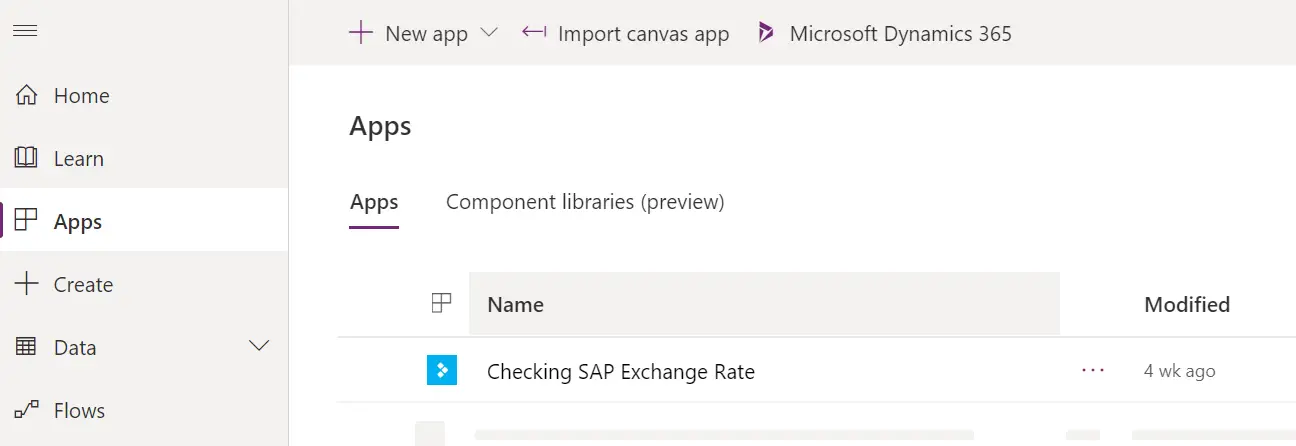
Task: Click Import canvas app button
Action: tap(626, 33)
